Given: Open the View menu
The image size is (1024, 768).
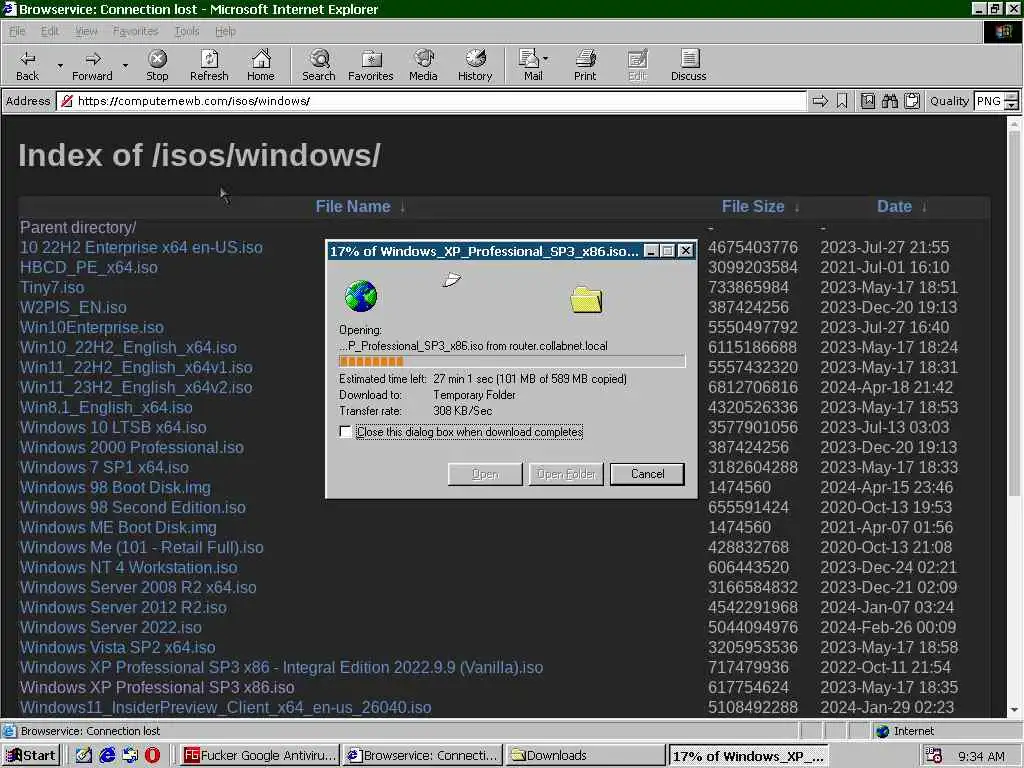Looking at the screenshot, I should click(x=86, y=31).
